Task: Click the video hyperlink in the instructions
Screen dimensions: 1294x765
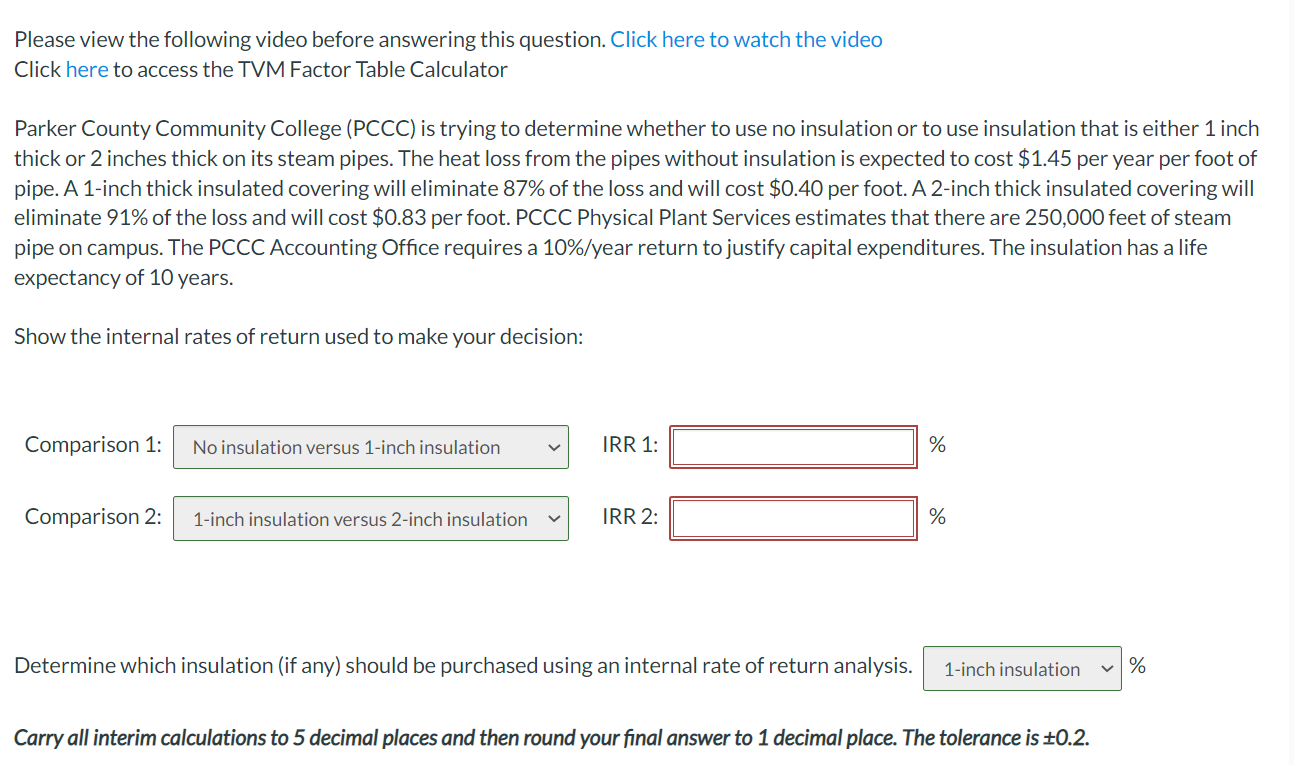Action: coord(744,39)
